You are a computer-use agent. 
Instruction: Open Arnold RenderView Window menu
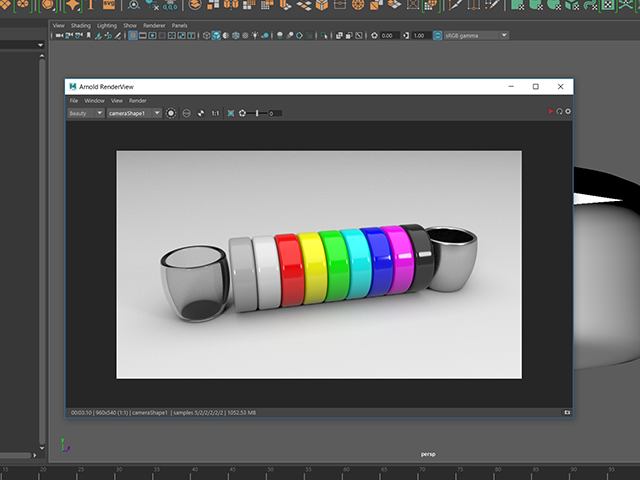(x=94, y=100)
